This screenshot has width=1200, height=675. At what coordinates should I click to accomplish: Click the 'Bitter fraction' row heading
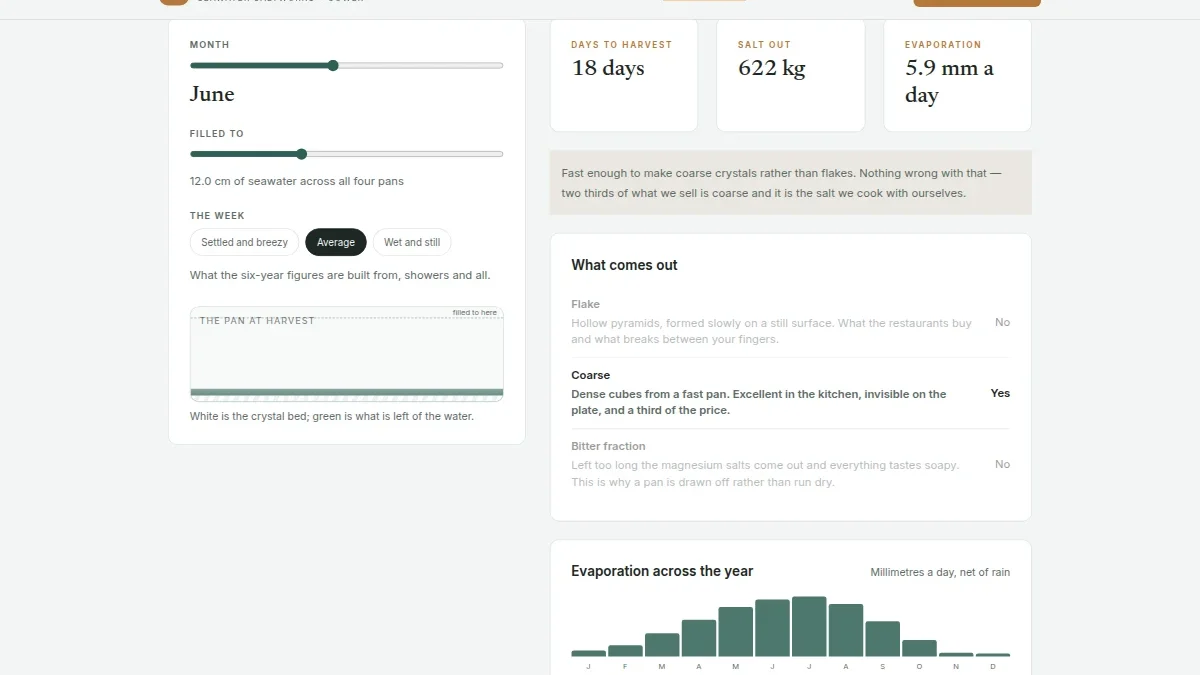(608, 446)
